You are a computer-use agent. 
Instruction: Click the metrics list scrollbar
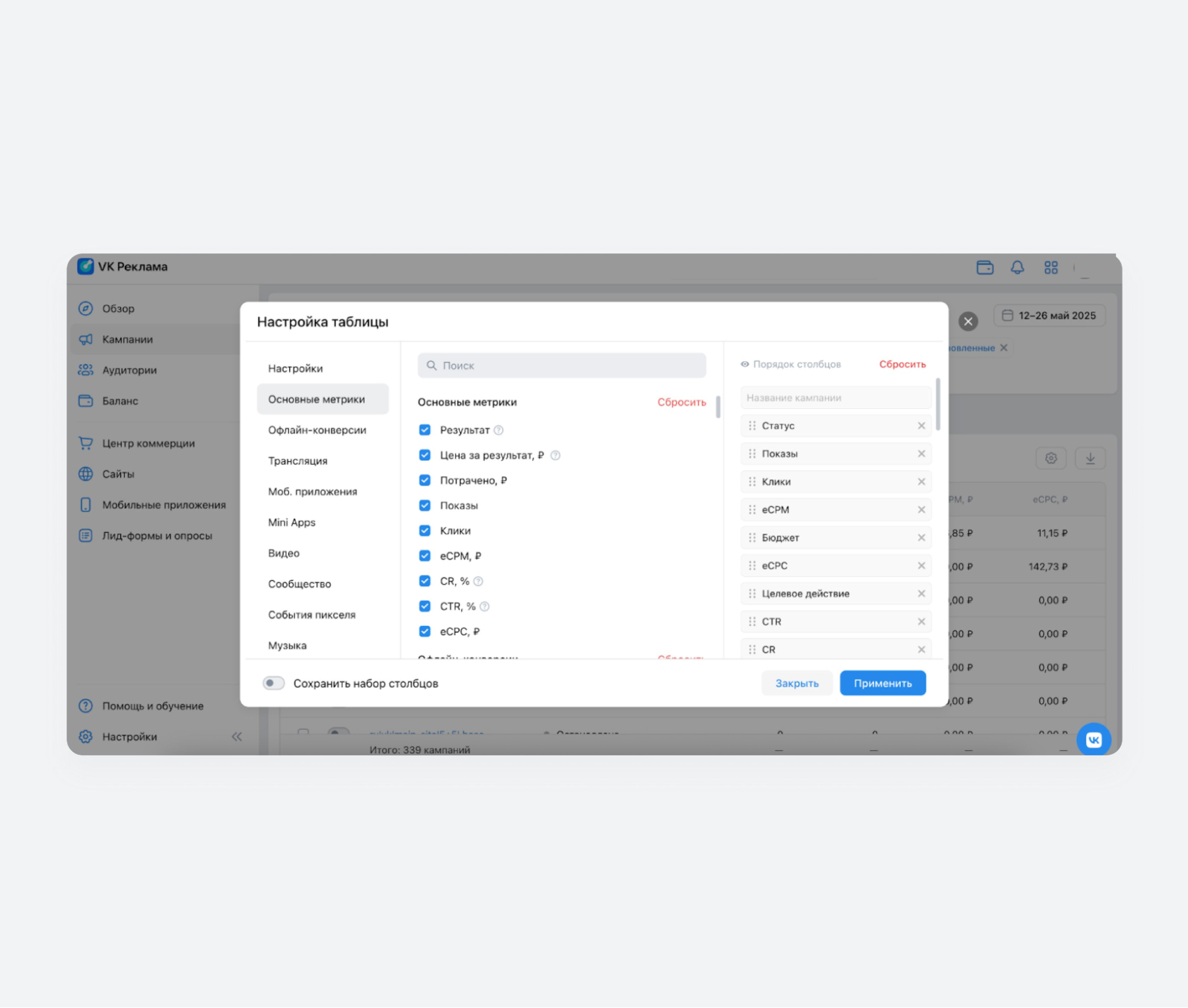[718, 407]
